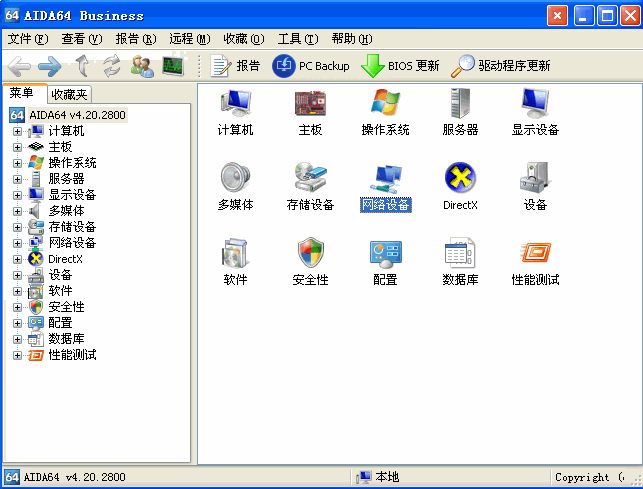The image size is (643, 489).
Task: Select 数据库 in the left tree
Action: [66, 339]
